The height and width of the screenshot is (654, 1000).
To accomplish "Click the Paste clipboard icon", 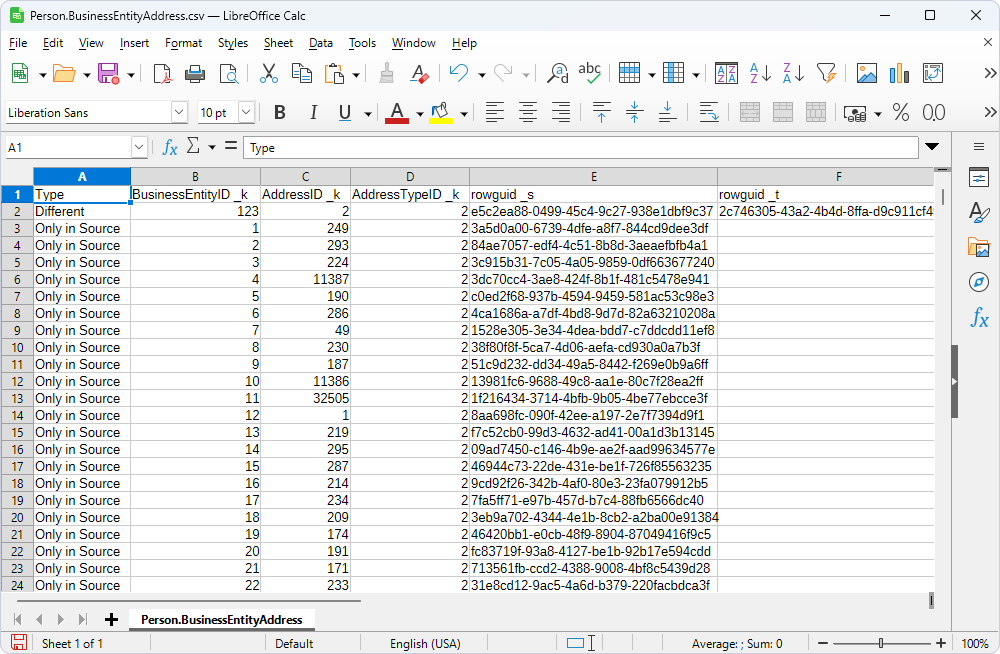I will (334, 74).
